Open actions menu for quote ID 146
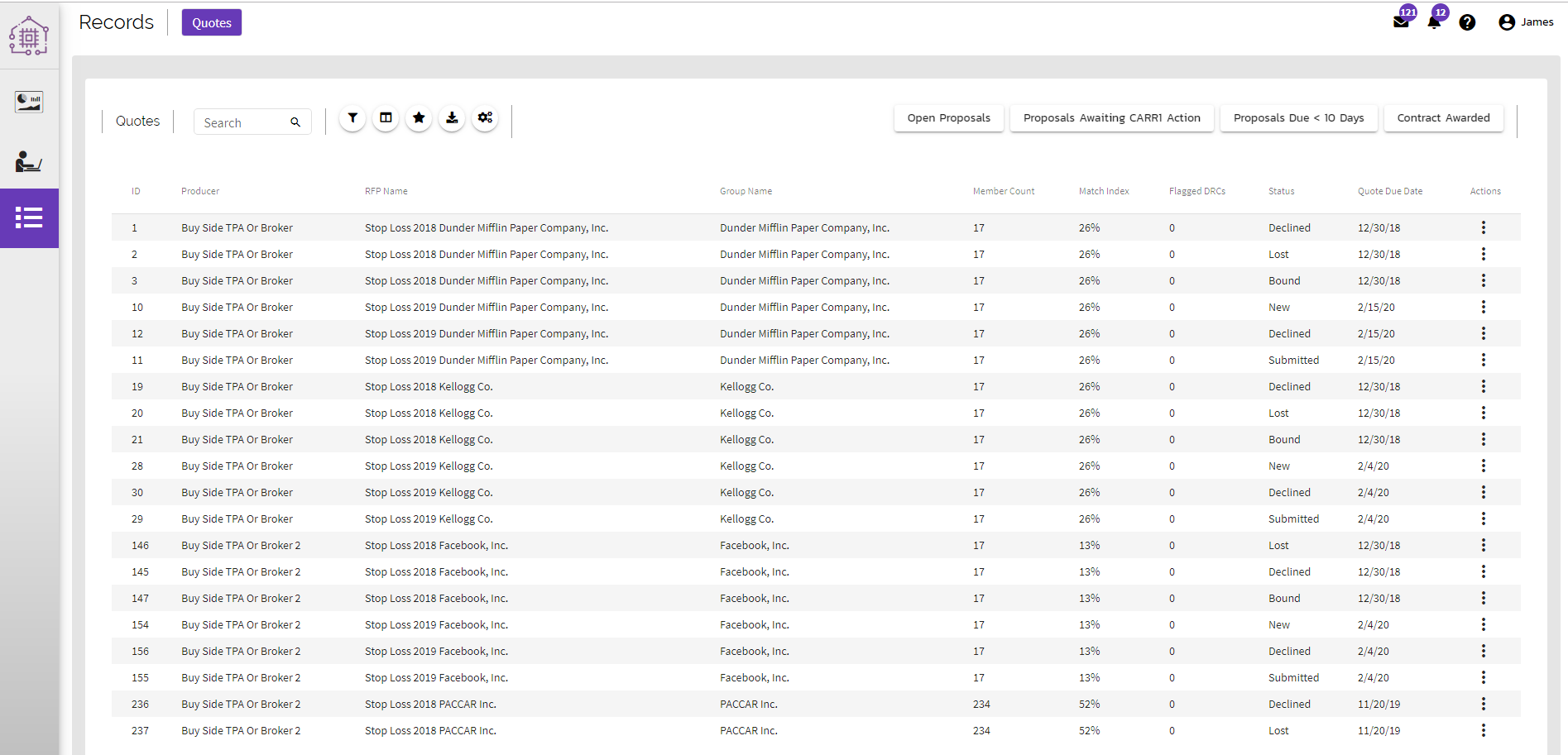1568x755 pixels. pyautogui.click(x=1484, y=545)
